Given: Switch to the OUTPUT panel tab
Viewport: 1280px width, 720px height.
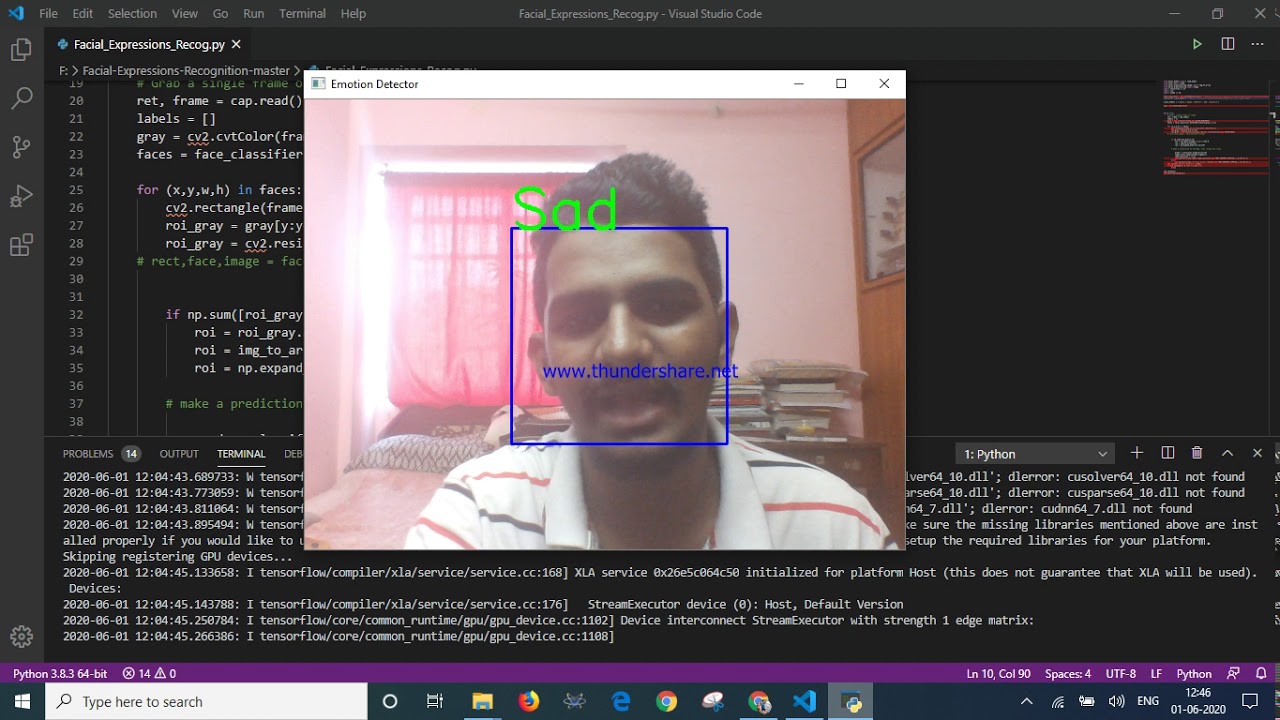Looking at the screenshot, I should (179, 454).
